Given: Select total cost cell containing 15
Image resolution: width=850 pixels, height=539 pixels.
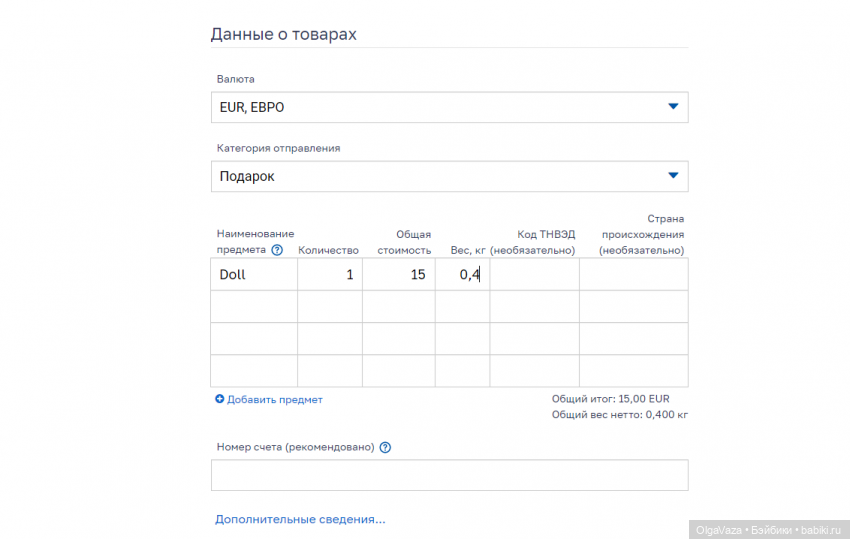Looking at the screenshot, I should click(x=398, y=274).
